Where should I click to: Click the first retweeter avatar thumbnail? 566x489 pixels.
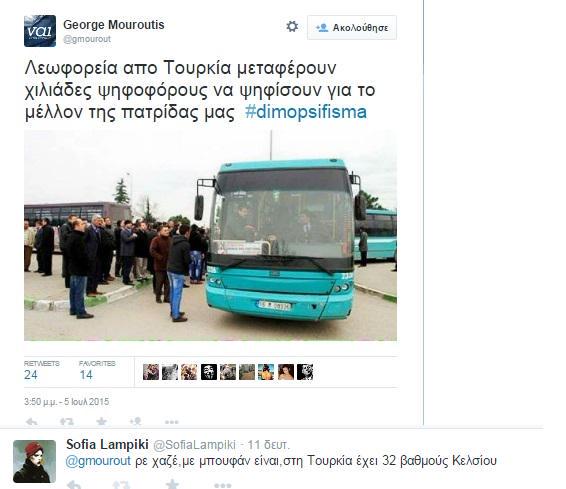coord(151,372)
